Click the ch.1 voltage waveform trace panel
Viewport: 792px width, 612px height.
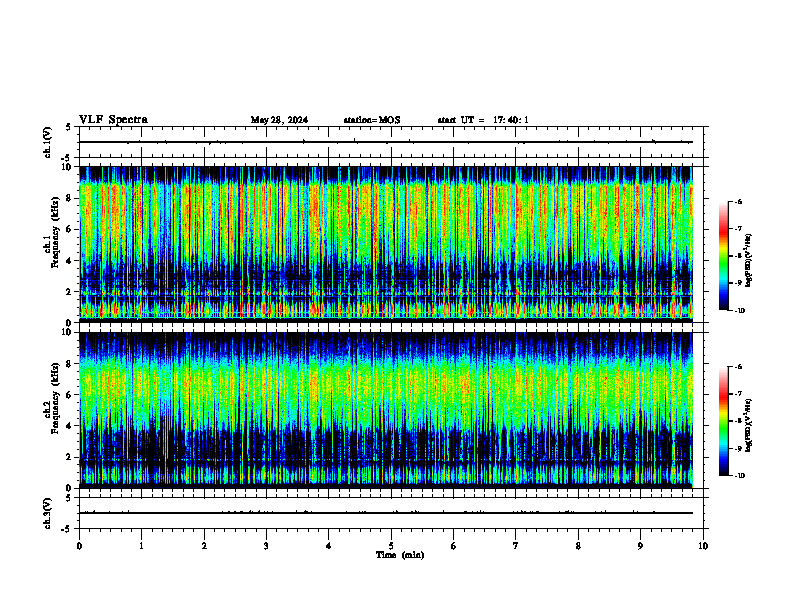[x=391, y=142]
